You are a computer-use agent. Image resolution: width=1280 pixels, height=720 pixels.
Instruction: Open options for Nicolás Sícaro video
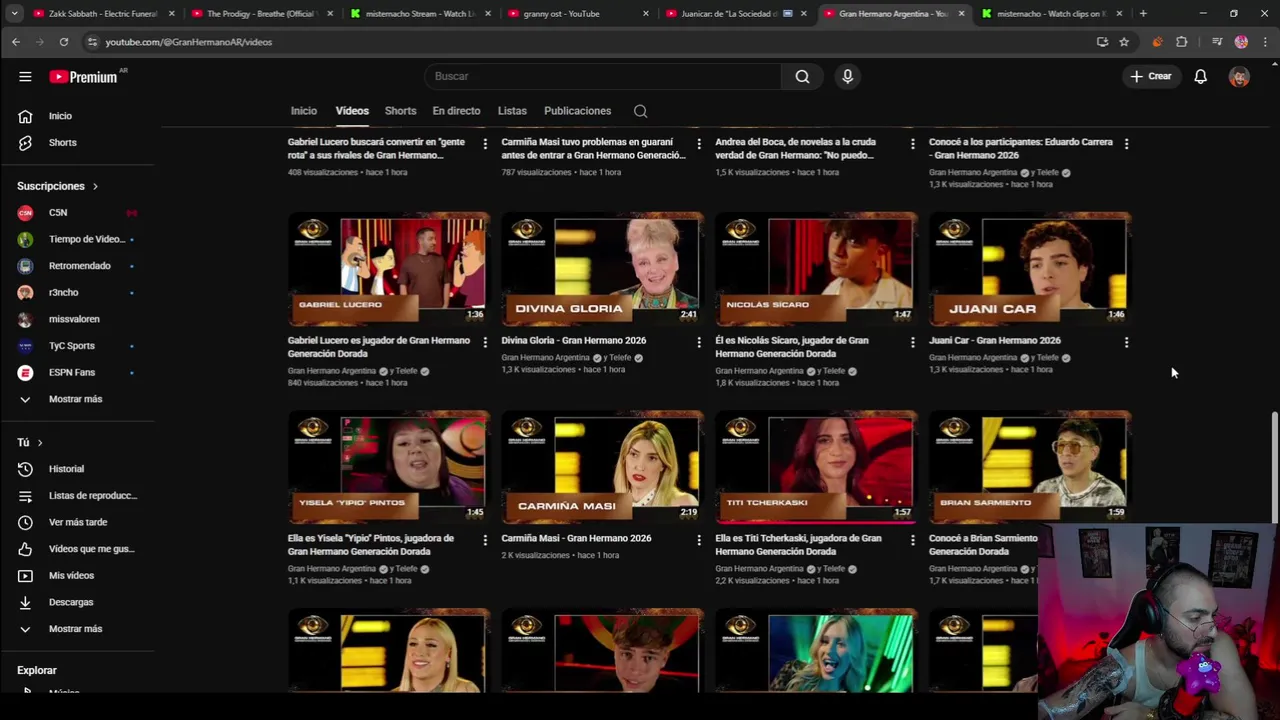pyautogui.click(x=912, y=342)
